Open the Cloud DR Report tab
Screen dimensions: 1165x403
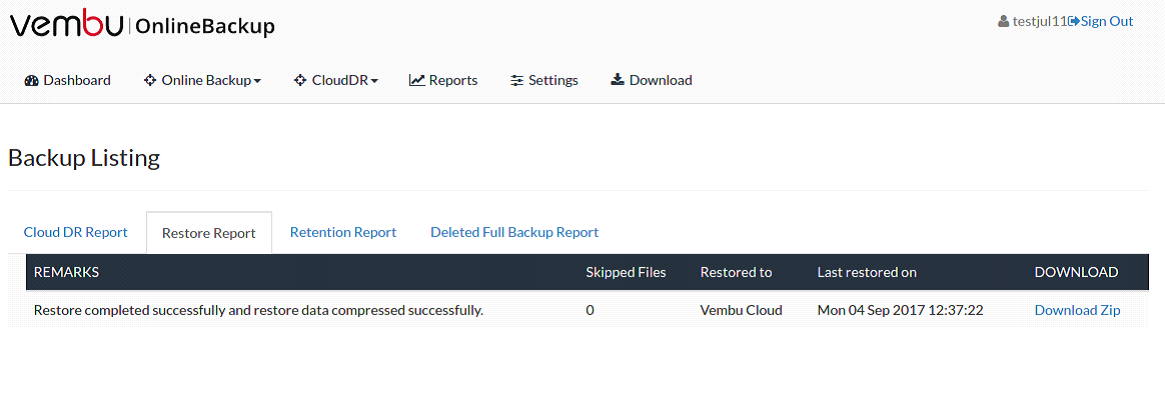76,232
